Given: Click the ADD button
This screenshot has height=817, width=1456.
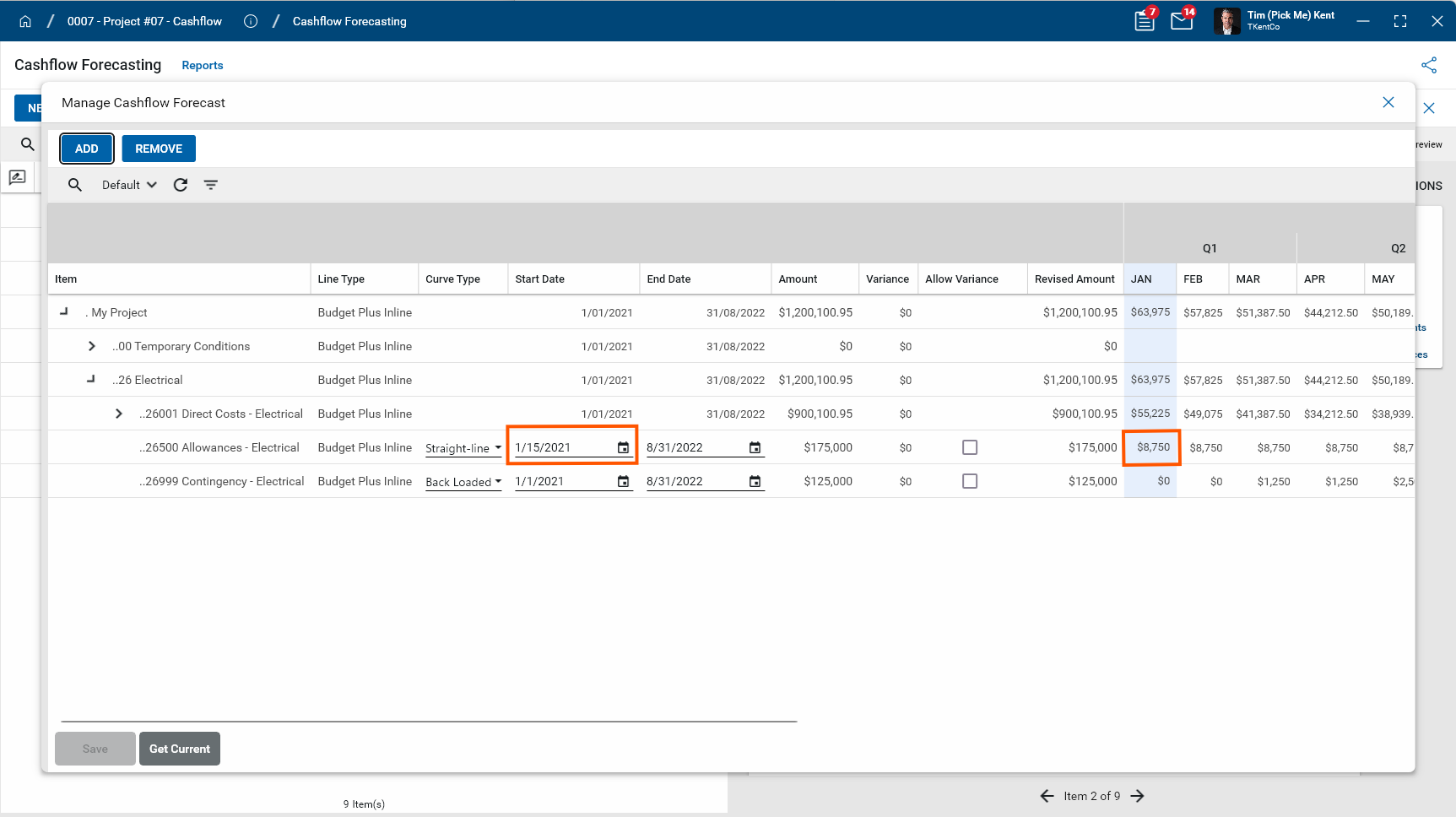Looking at the screenshot, I should pyautogui.click(x=87, y=149).
